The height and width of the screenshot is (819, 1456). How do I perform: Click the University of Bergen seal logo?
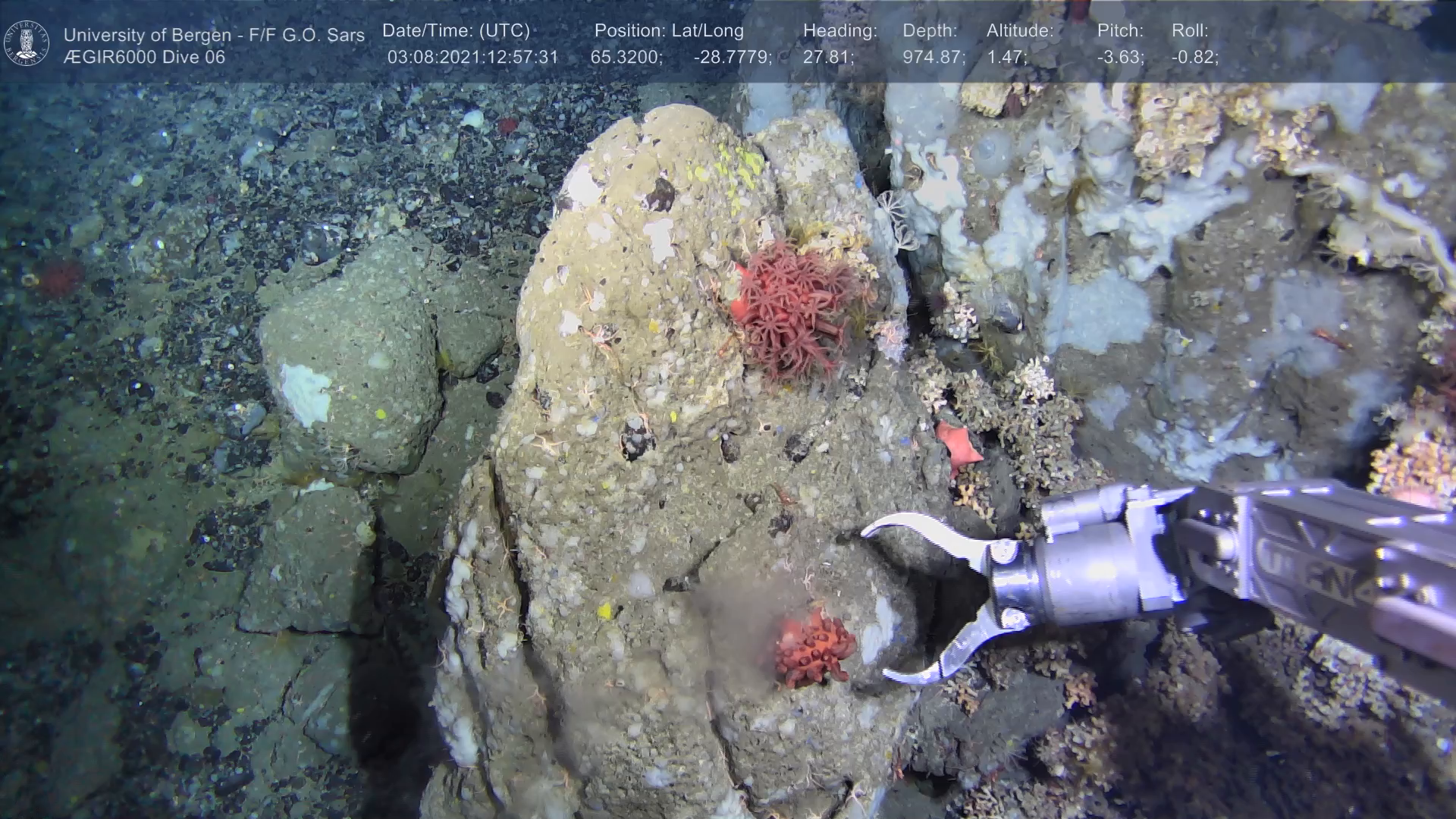[x=27, y=42]
